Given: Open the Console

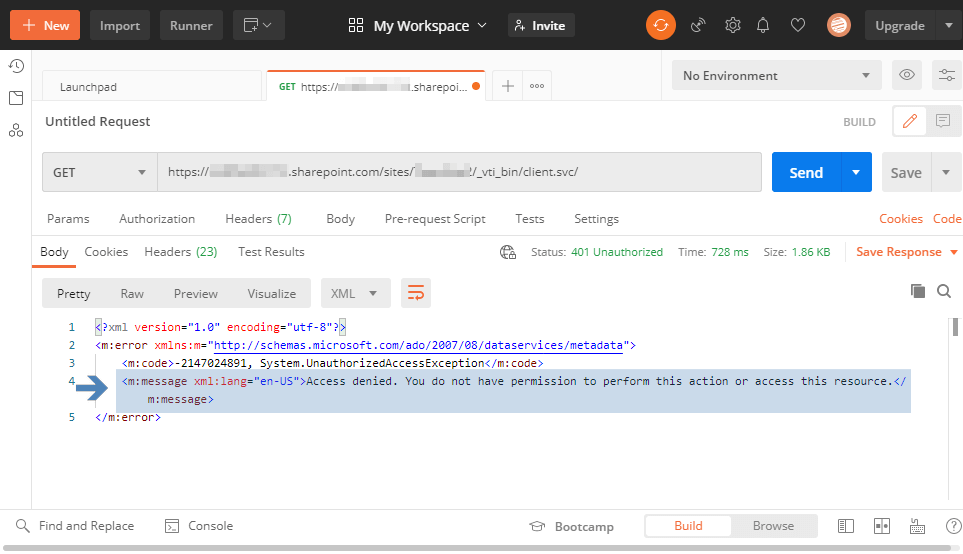Looking at the screenshot, I should [x=199, y=526].
